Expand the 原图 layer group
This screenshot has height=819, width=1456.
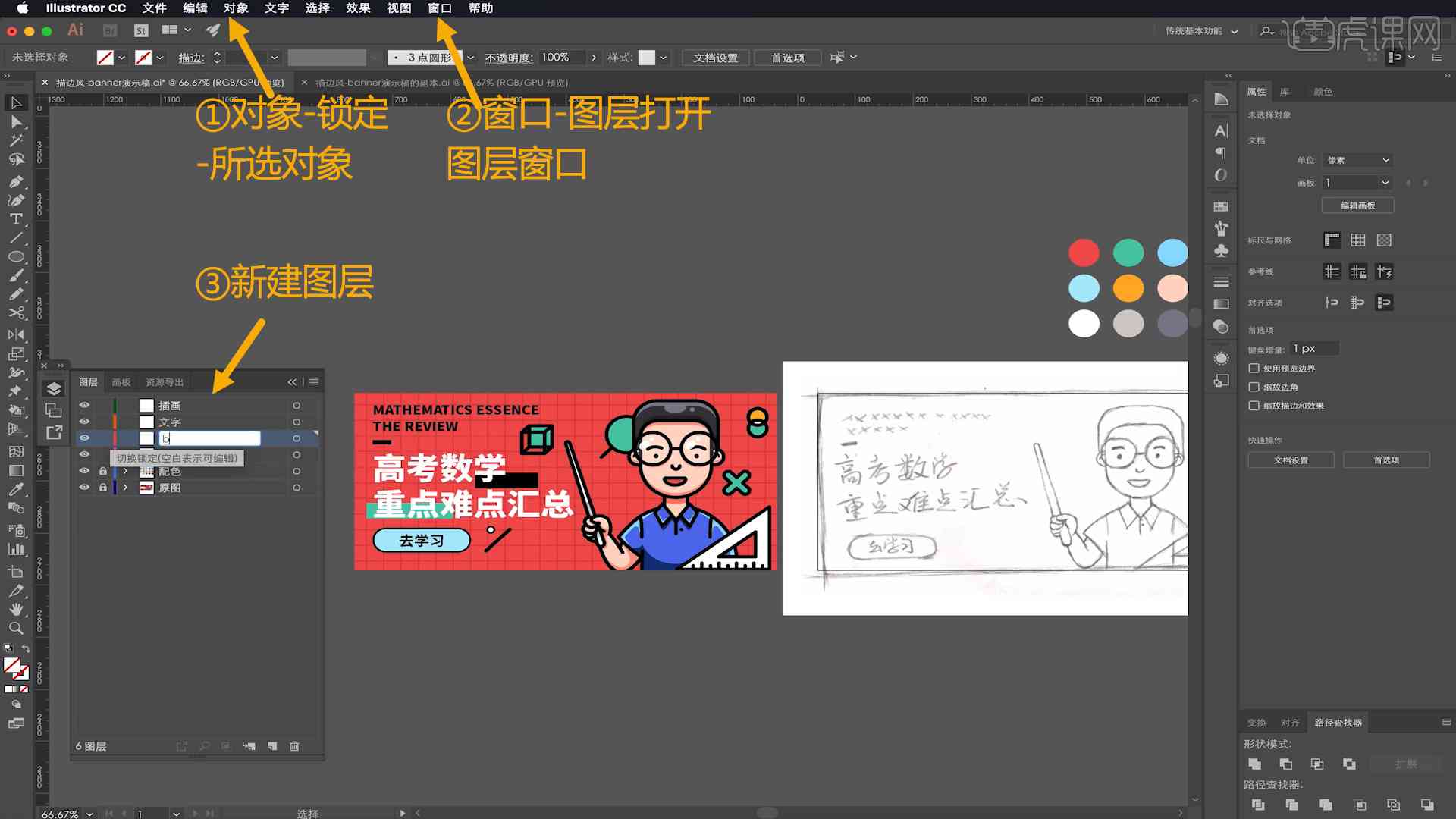click(x=124, y=487)
